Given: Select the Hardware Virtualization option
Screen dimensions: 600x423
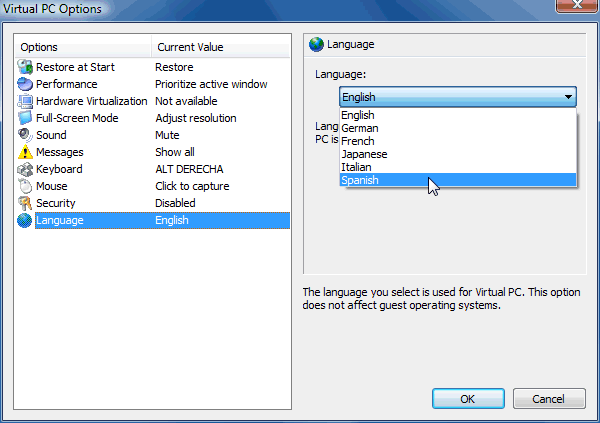Looking at the screenshot, I should 153,101.
